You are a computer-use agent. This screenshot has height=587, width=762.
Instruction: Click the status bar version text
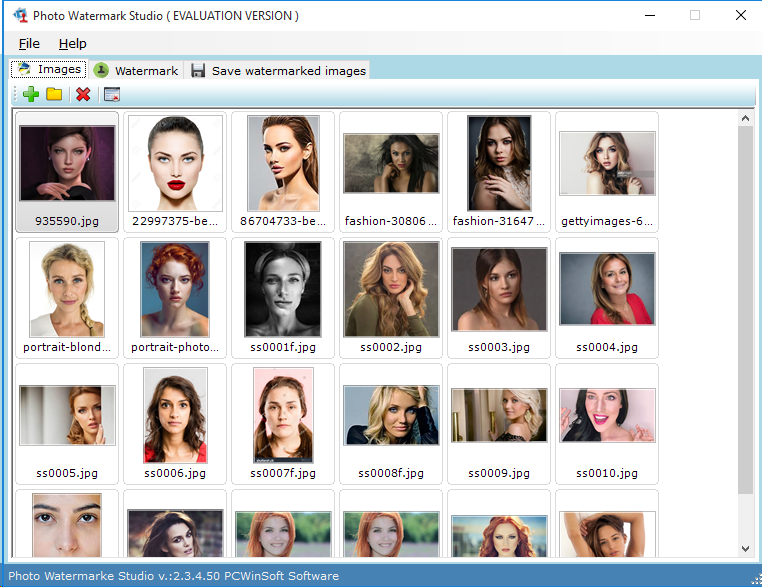click(x=173, y=576)
